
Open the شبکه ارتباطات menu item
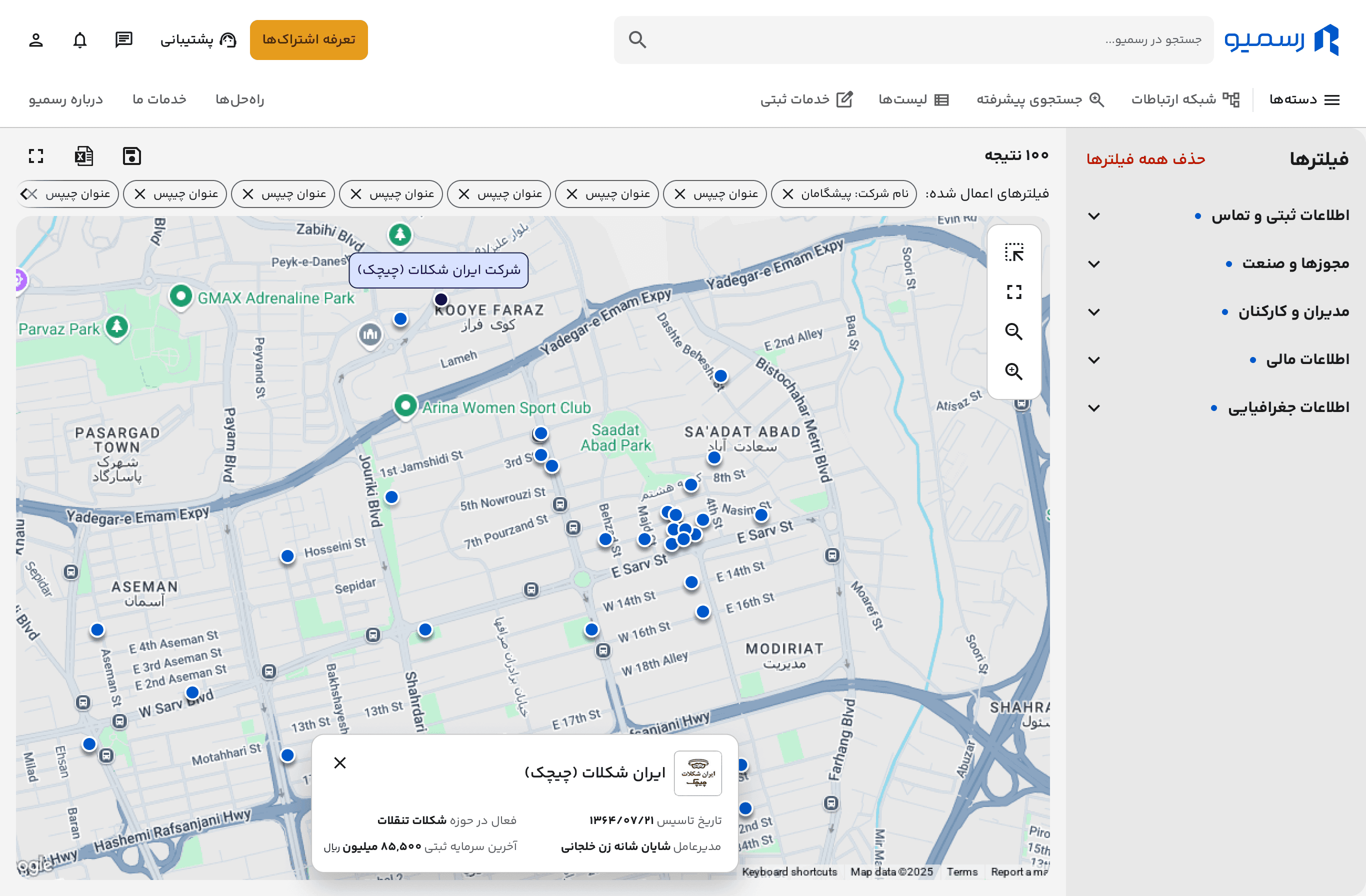pyautogui.click(x=1185, y=99)
